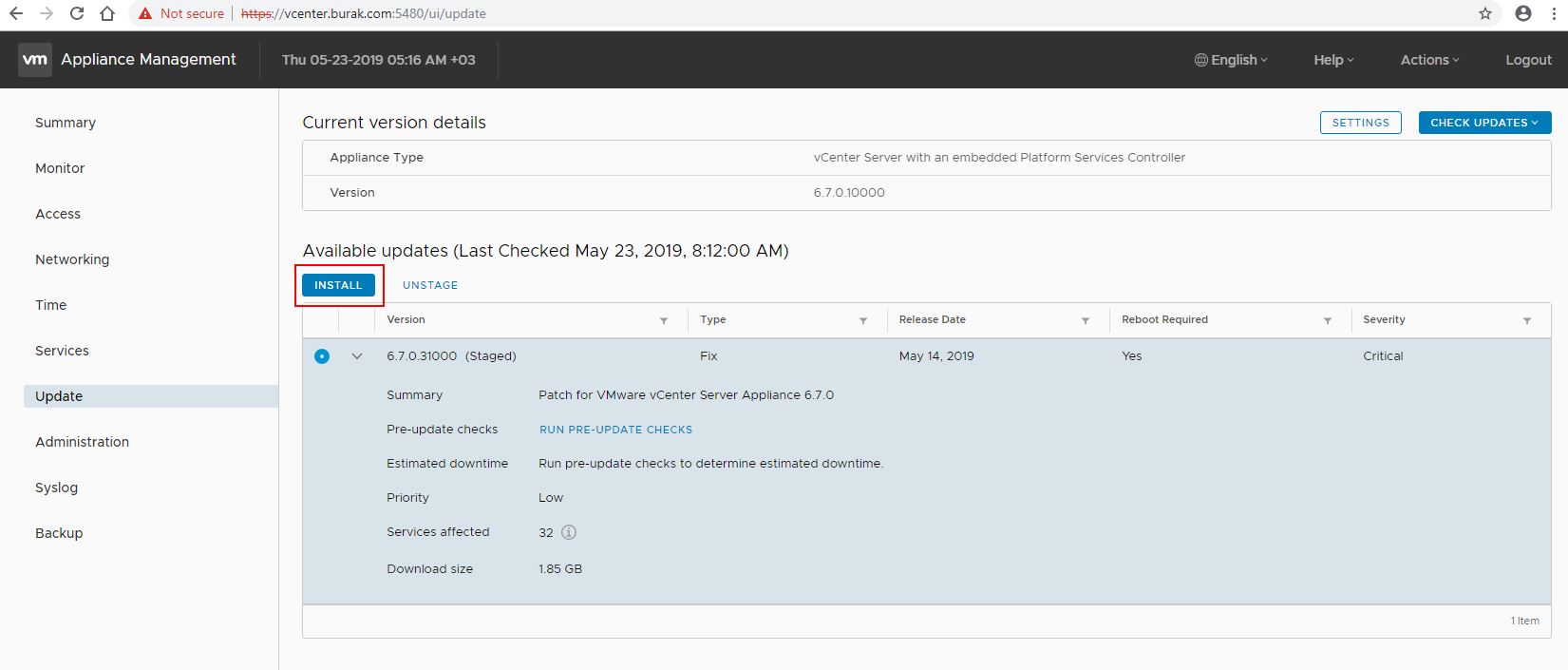Open the Administration section
This screenshot has width=1568, height=670.
[82, 442]
